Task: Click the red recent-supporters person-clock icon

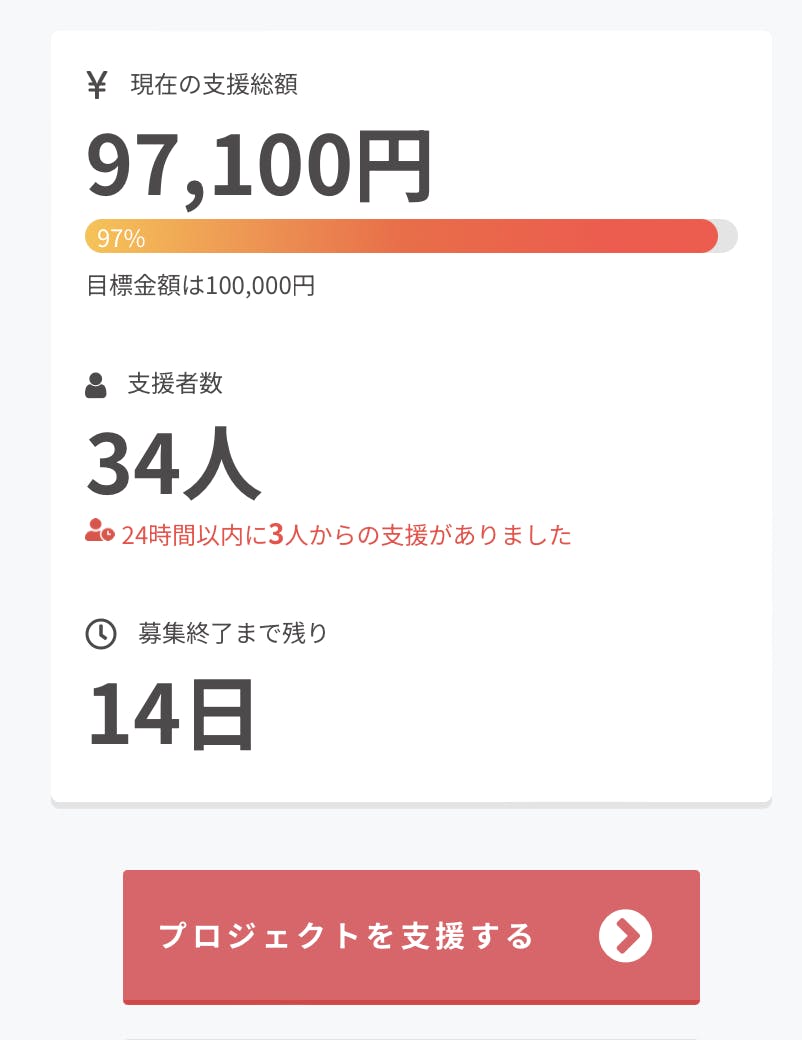Action: point(99,532)
